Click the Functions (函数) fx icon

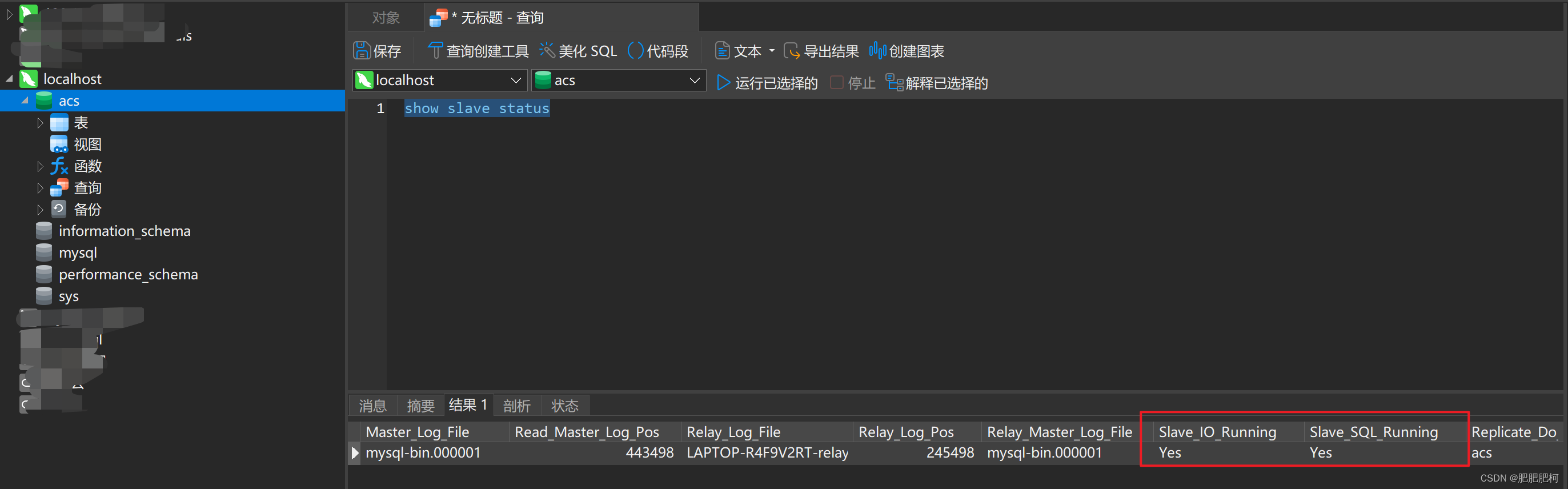pos(59,166)
